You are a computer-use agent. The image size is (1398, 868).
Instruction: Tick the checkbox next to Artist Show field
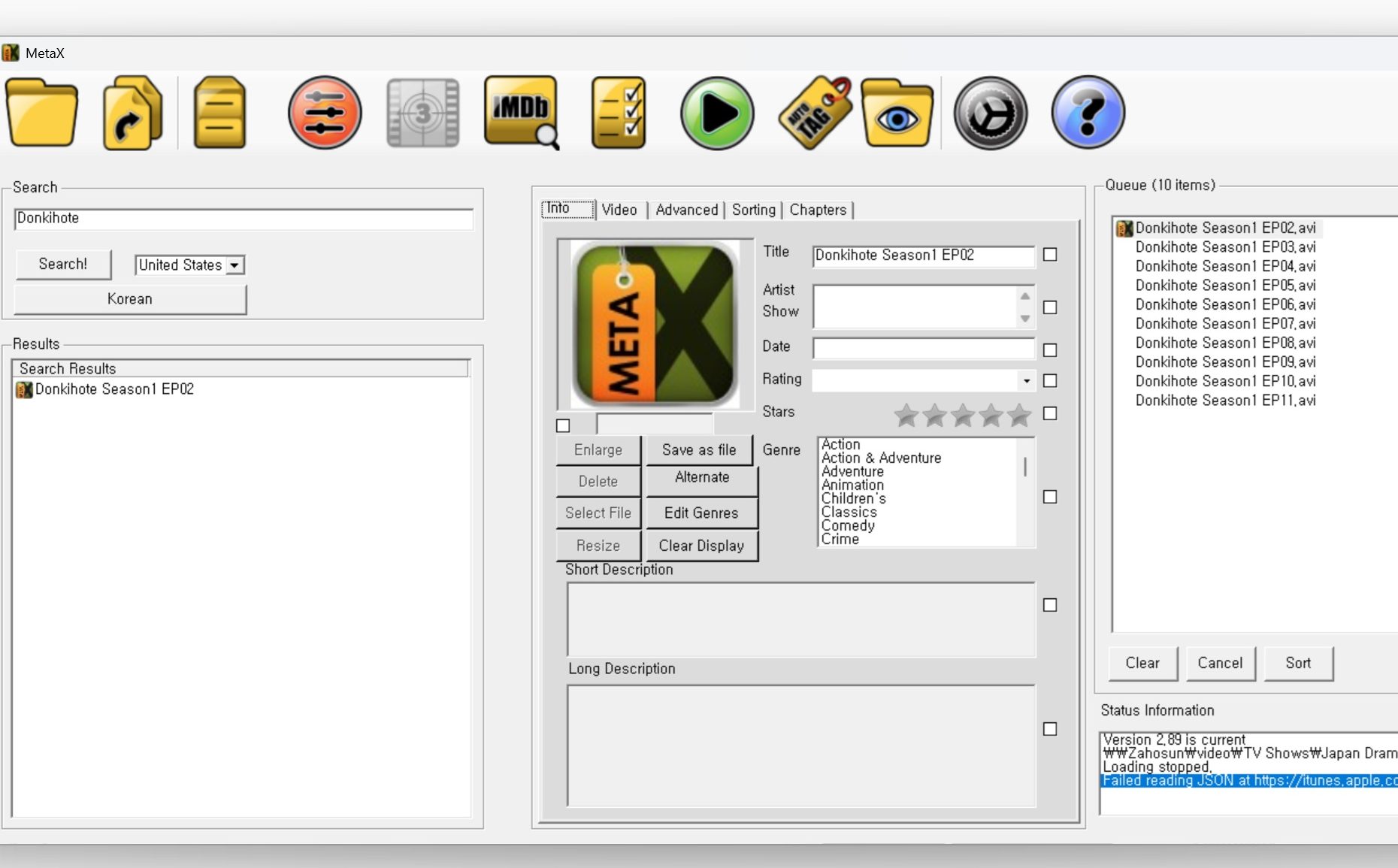1050,307
